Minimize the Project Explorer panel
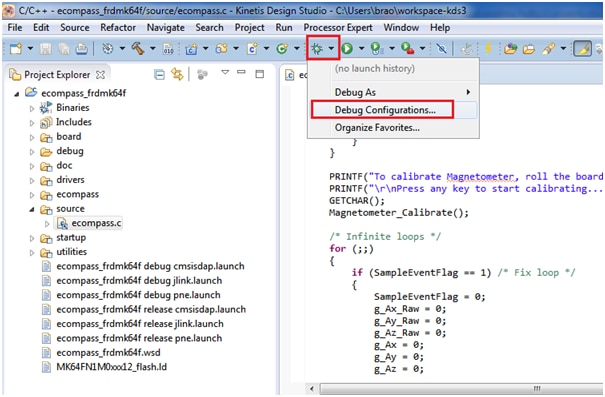This screenshot has width=605, height=397. point(242,72)
